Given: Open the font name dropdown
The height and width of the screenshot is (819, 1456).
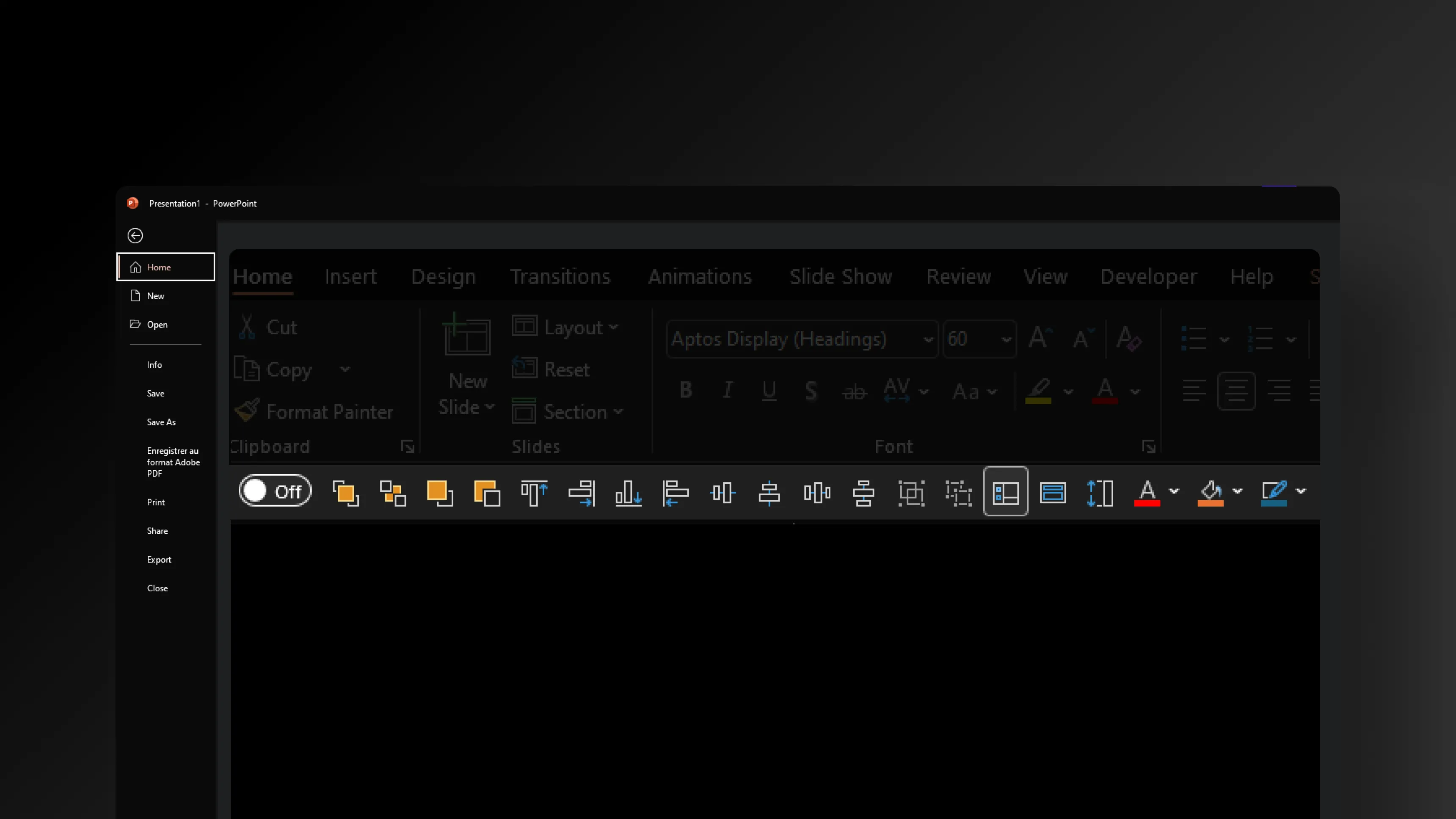Looking at the screenshot, I should tap(927, 340).
